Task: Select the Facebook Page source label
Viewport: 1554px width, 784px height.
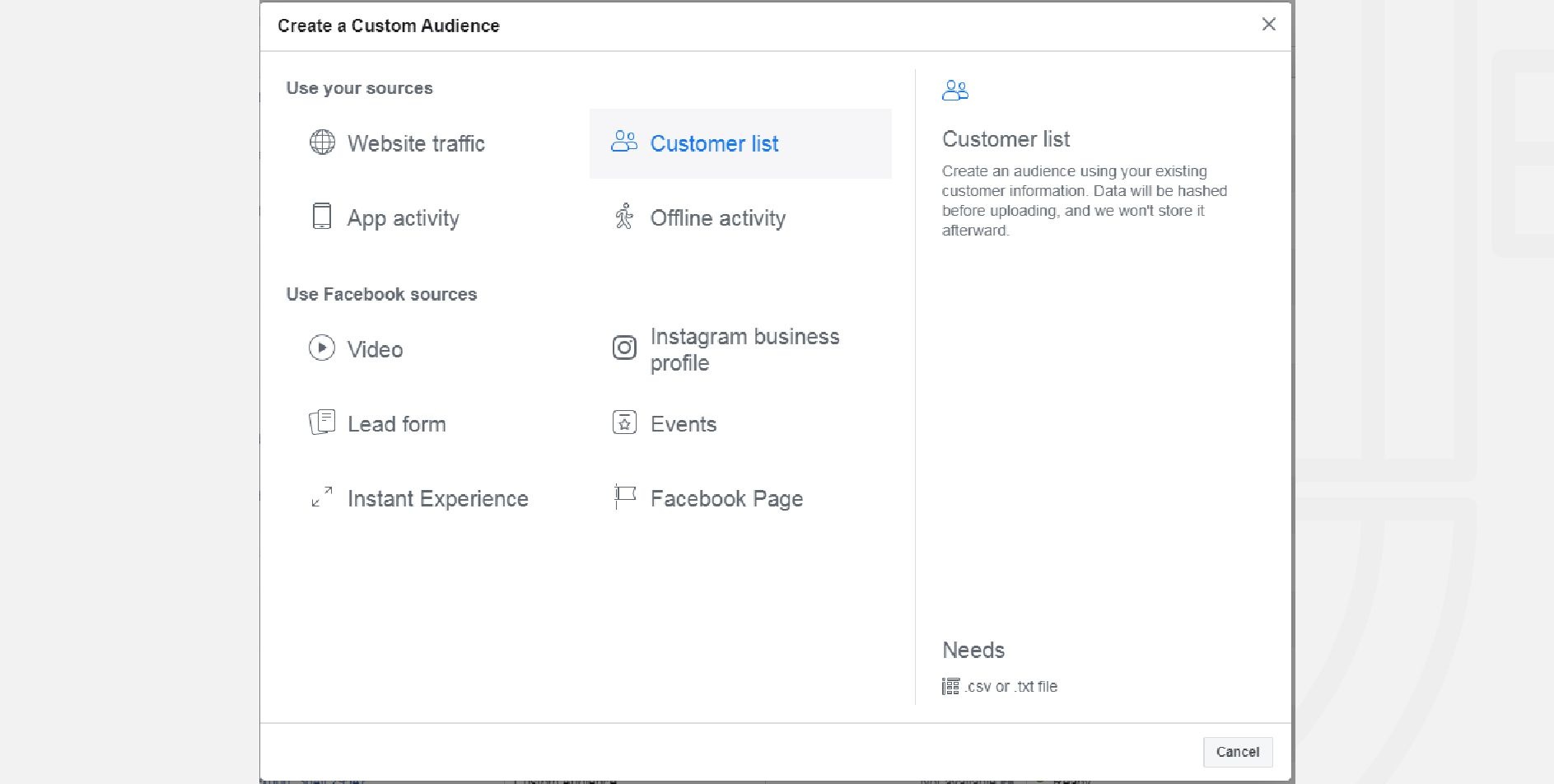Action: pos(726,499)
